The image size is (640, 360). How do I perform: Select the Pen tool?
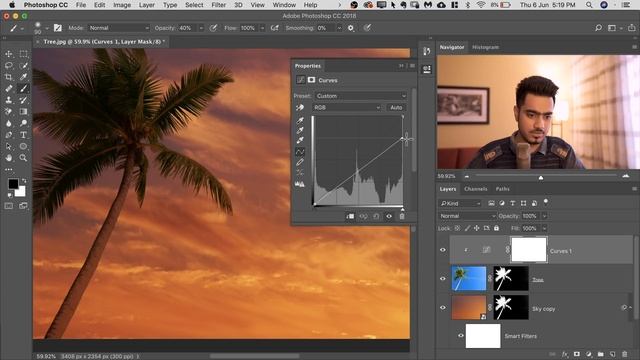click(9, 135)
